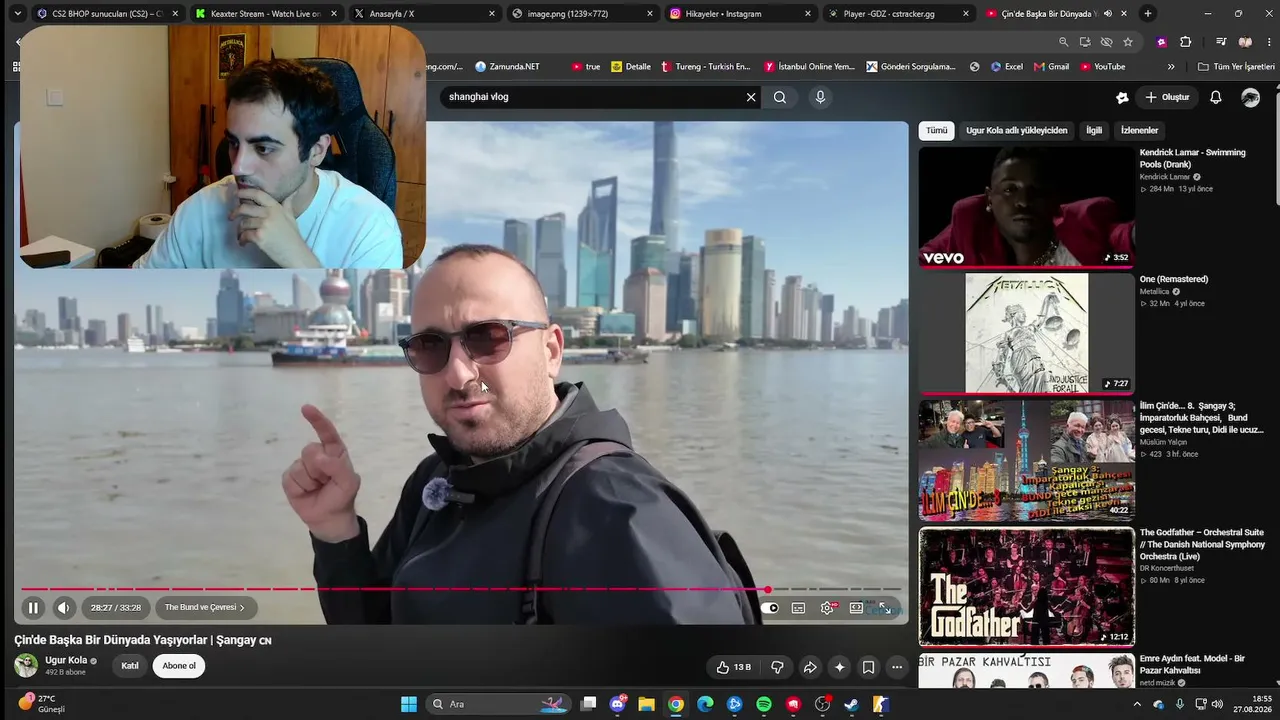This screenshot has height=720, width=1280.
Task: Click the 'Oluştur' create button
Action: pyautogui.click(x=1167, y=97)
